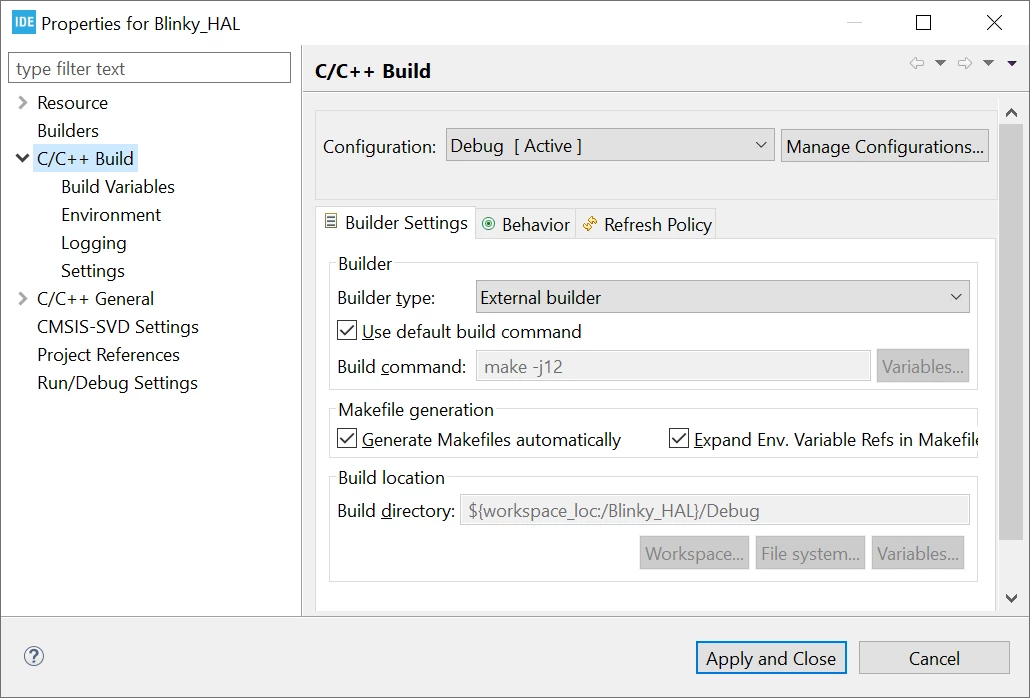Click Variables button under Build directory

[x=918, y=554]
